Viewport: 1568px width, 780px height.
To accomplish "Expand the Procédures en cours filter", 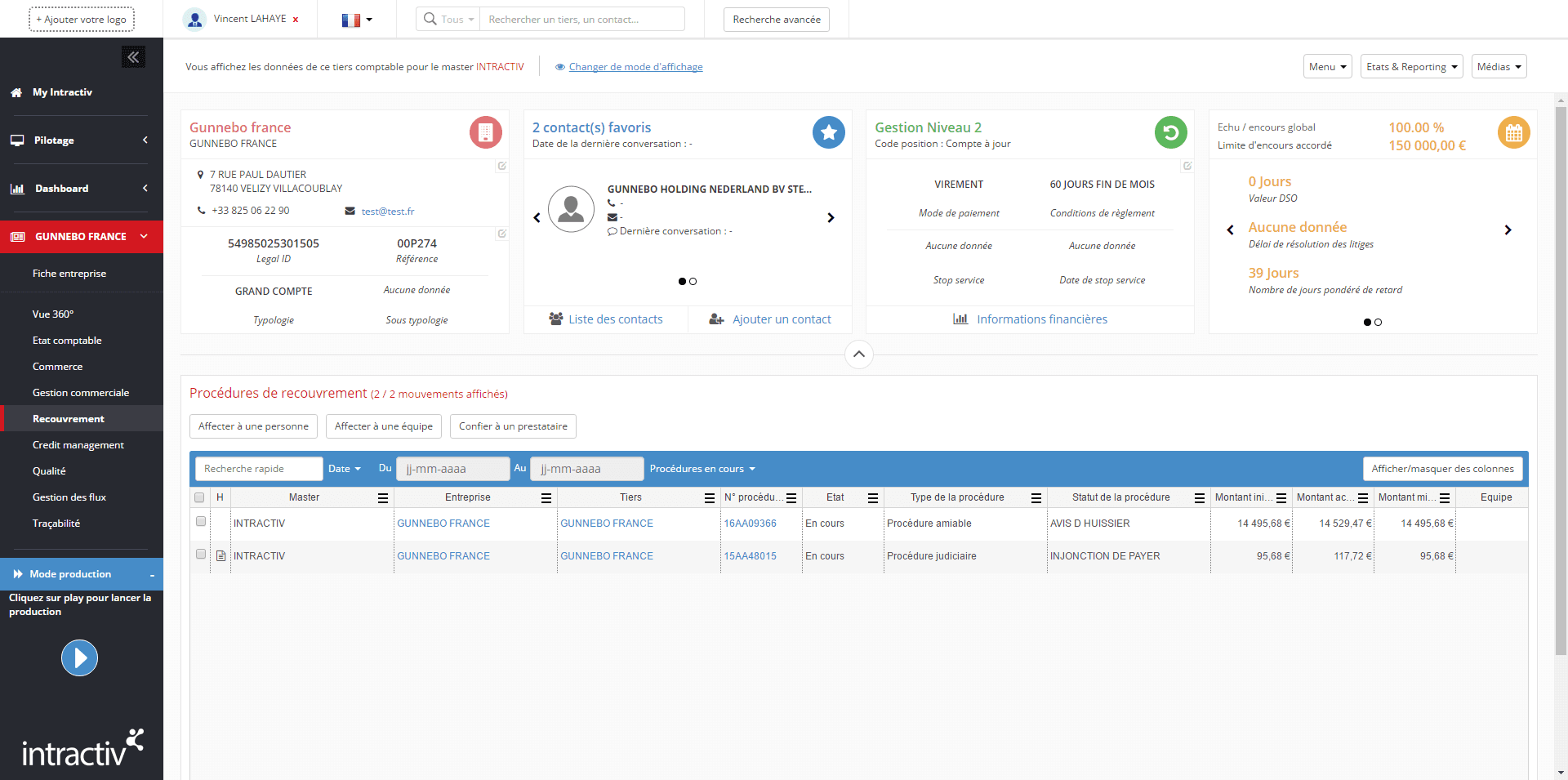I will (702, 469).
